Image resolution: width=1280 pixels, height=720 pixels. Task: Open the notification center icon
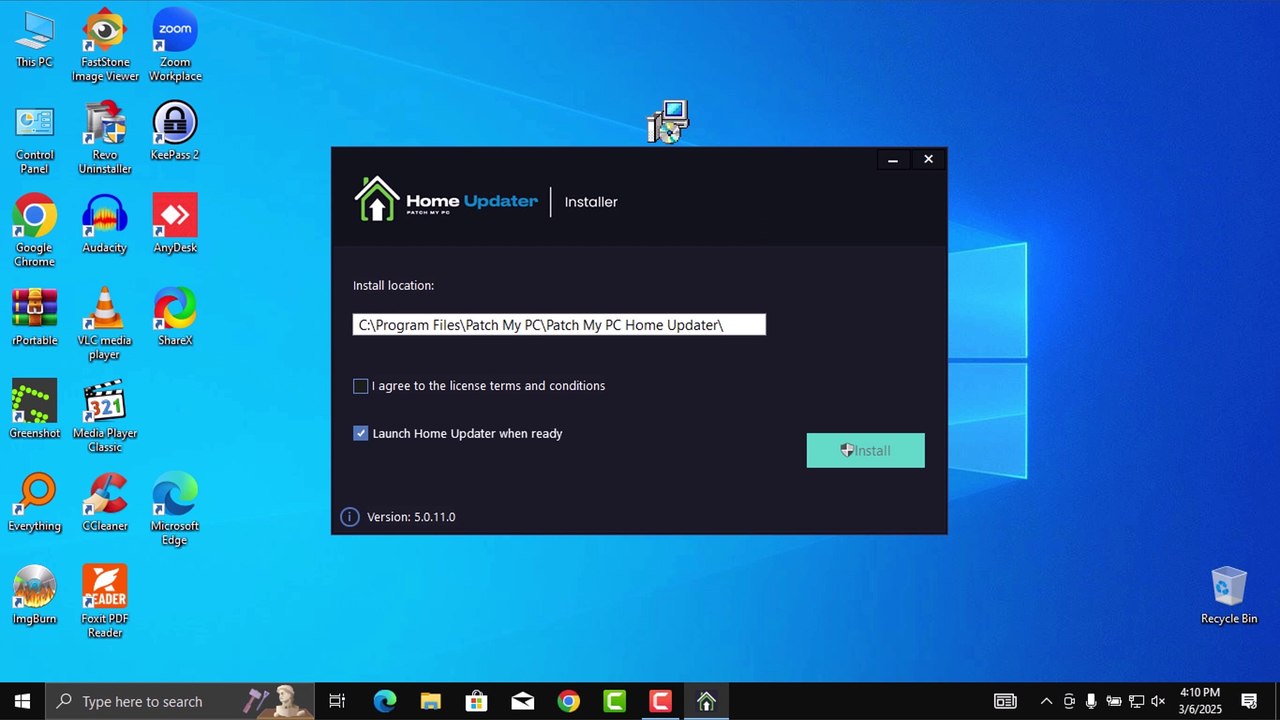(x=1249, y=701)
